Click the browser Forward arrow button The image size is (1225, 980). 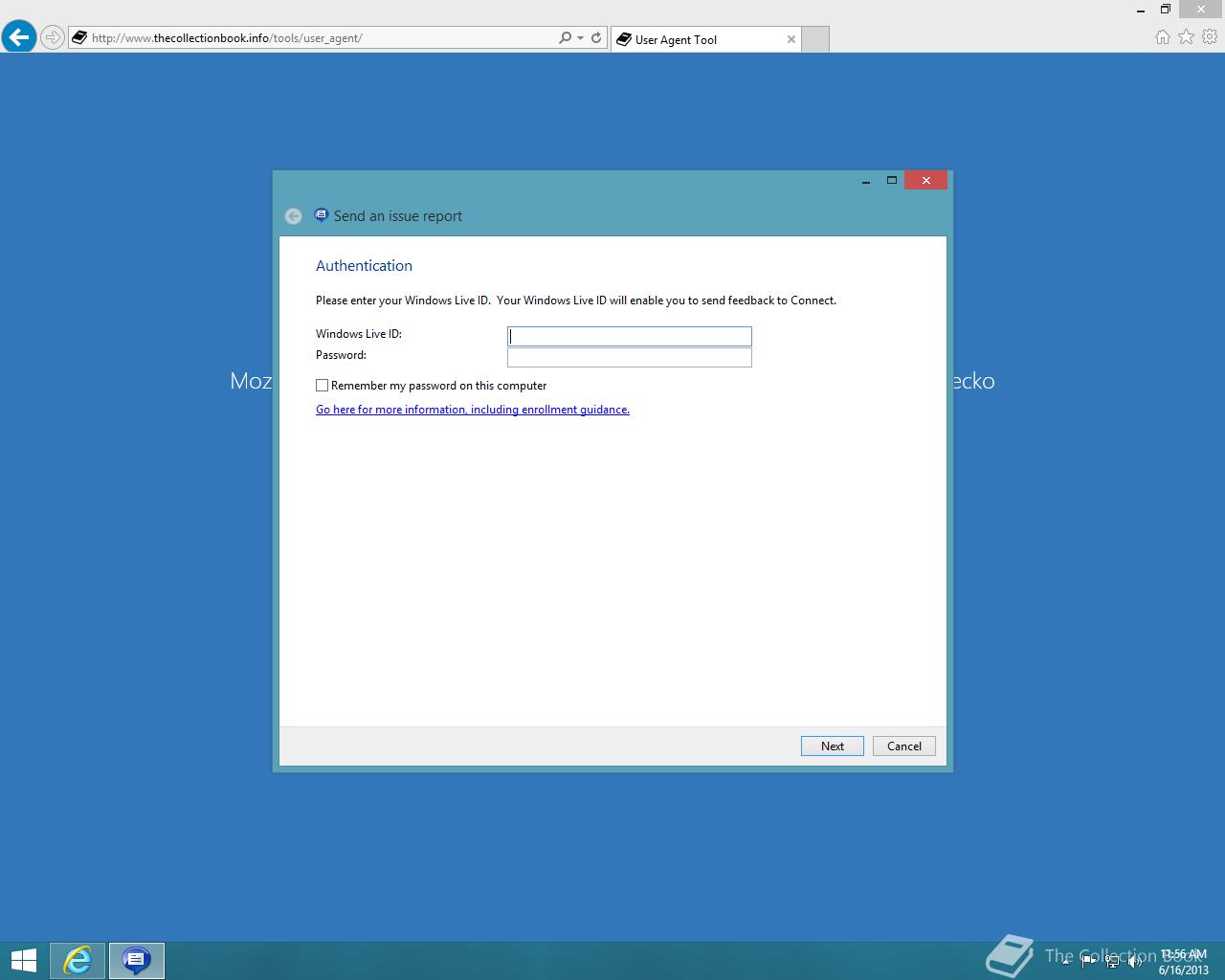[53, 37]
